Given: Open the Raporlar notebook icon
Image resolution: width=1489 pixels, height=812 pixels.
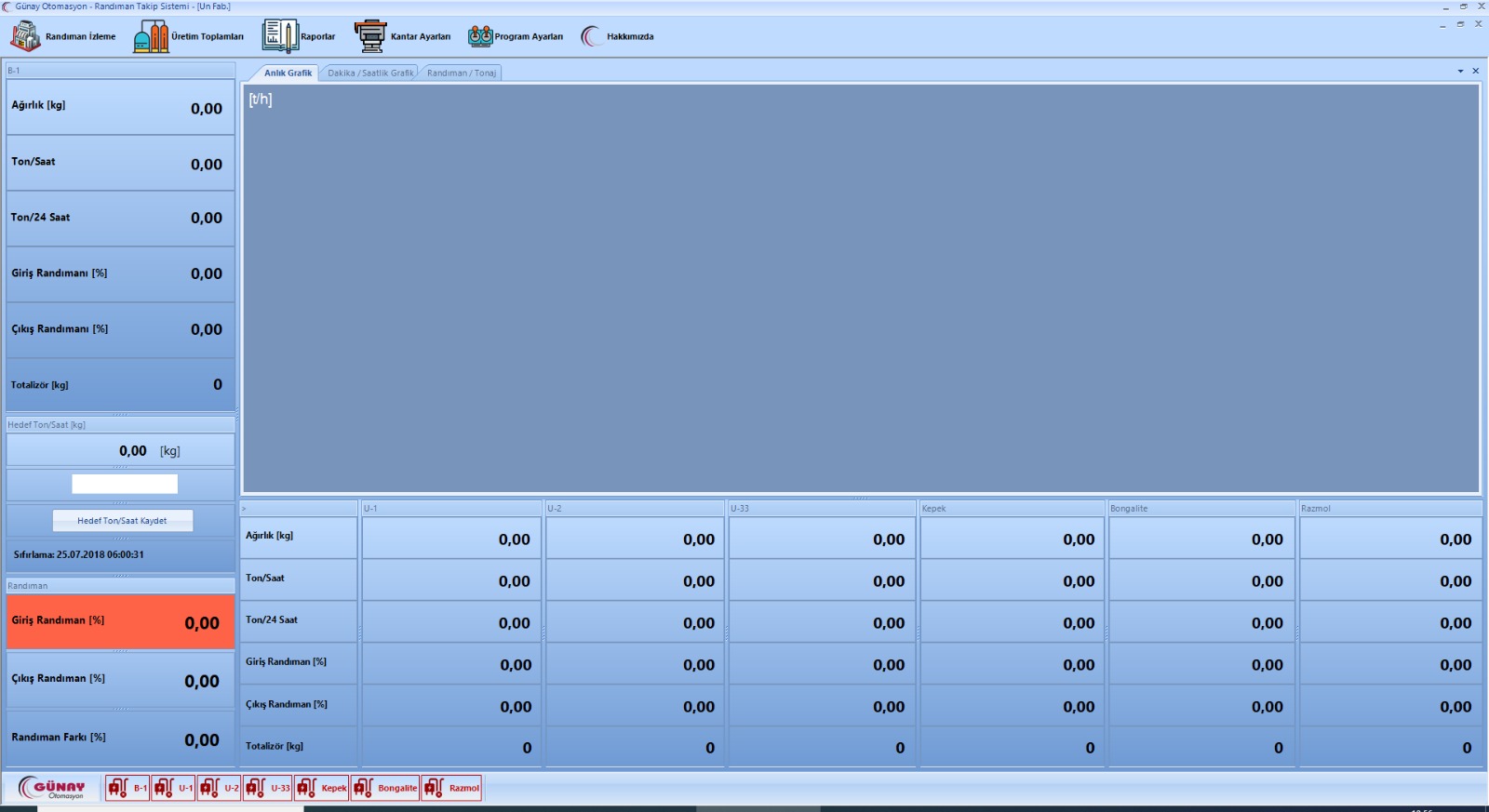Looking at the screenshot, I should pos(279,36).
